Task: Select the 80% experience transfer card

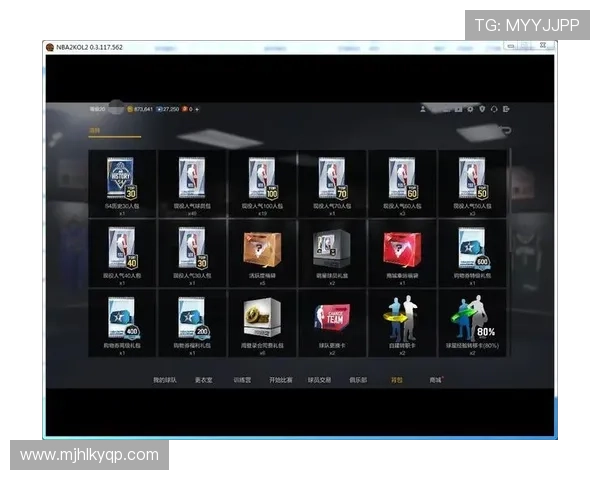Action: 472,323
